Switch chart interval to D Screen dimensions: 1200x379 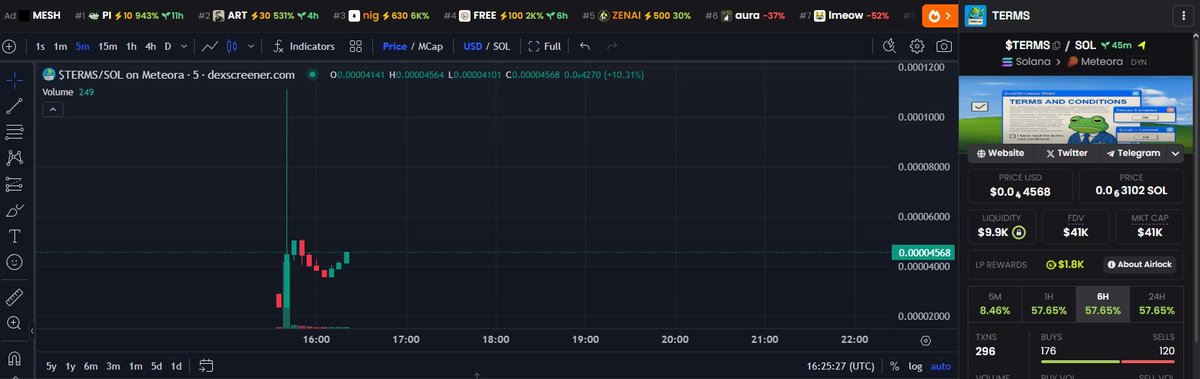point(168,46)
